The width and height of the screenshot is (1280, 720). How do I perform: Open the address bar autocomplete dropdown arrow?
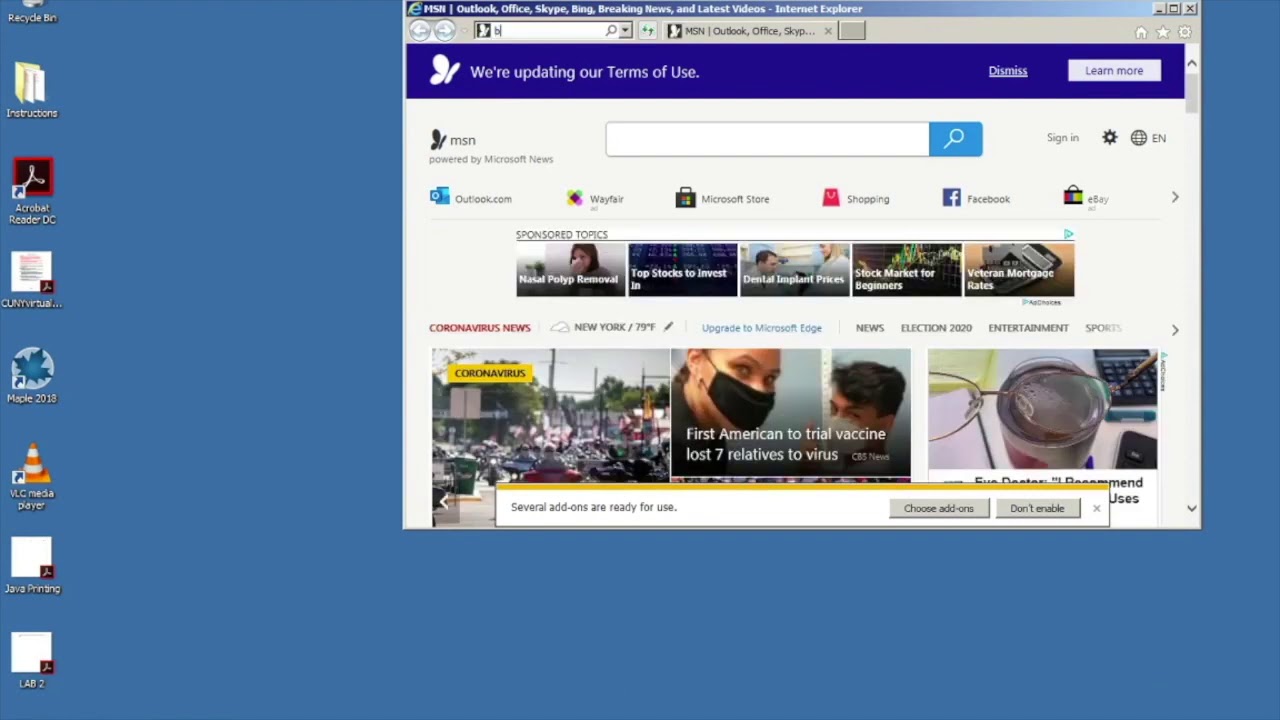pos(625,31)
